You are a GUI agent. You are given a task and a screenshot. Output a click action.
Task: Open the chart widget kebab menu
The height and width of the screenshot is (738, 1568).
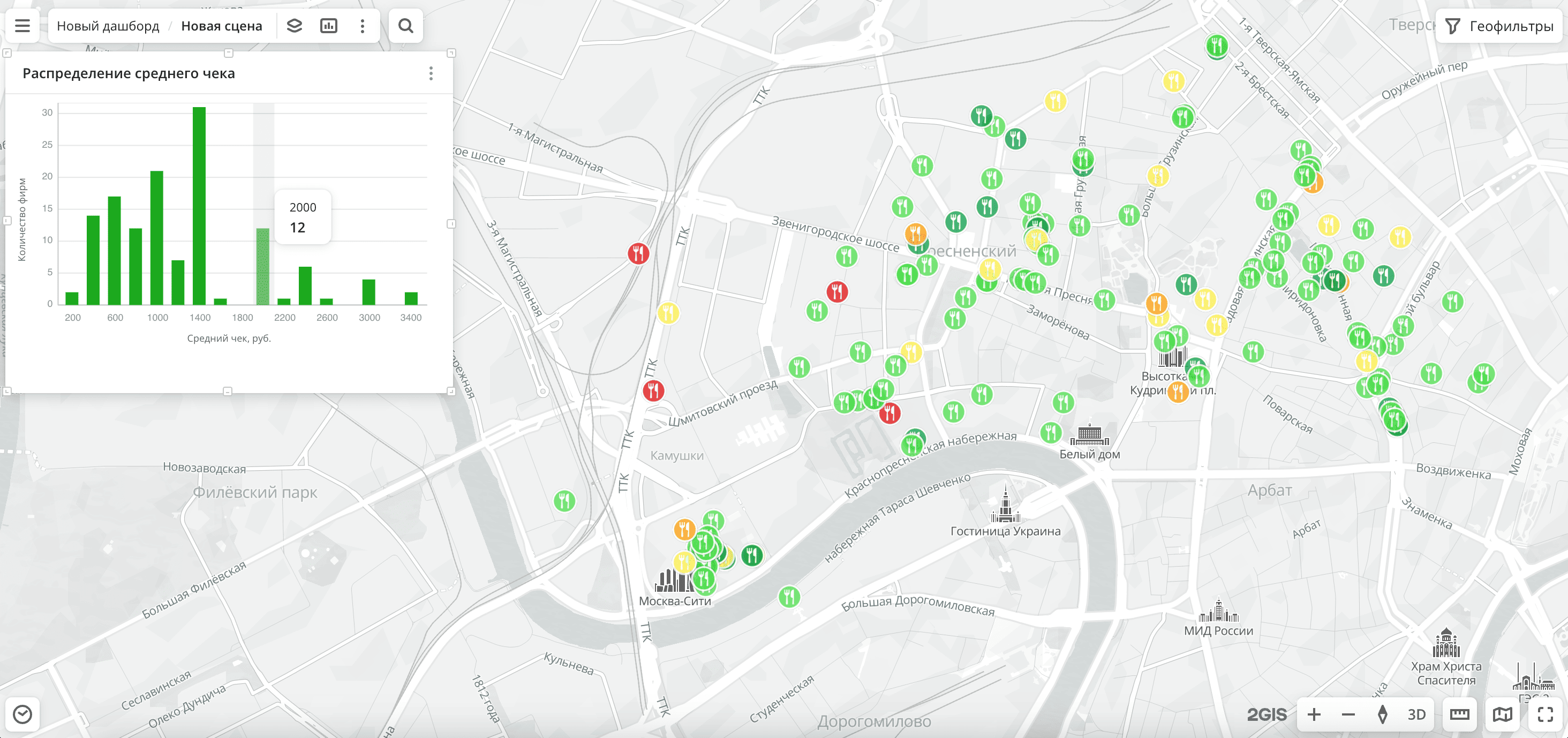[x=431, y=74]
